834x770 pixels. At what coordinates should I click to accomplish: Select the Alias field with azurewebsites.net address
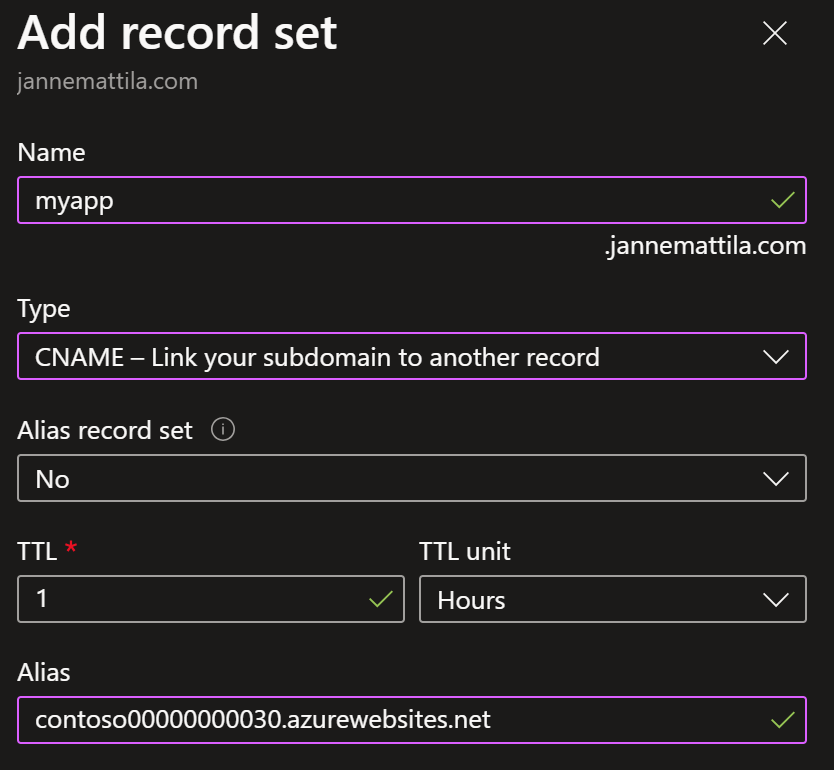(x=412, y=719)
